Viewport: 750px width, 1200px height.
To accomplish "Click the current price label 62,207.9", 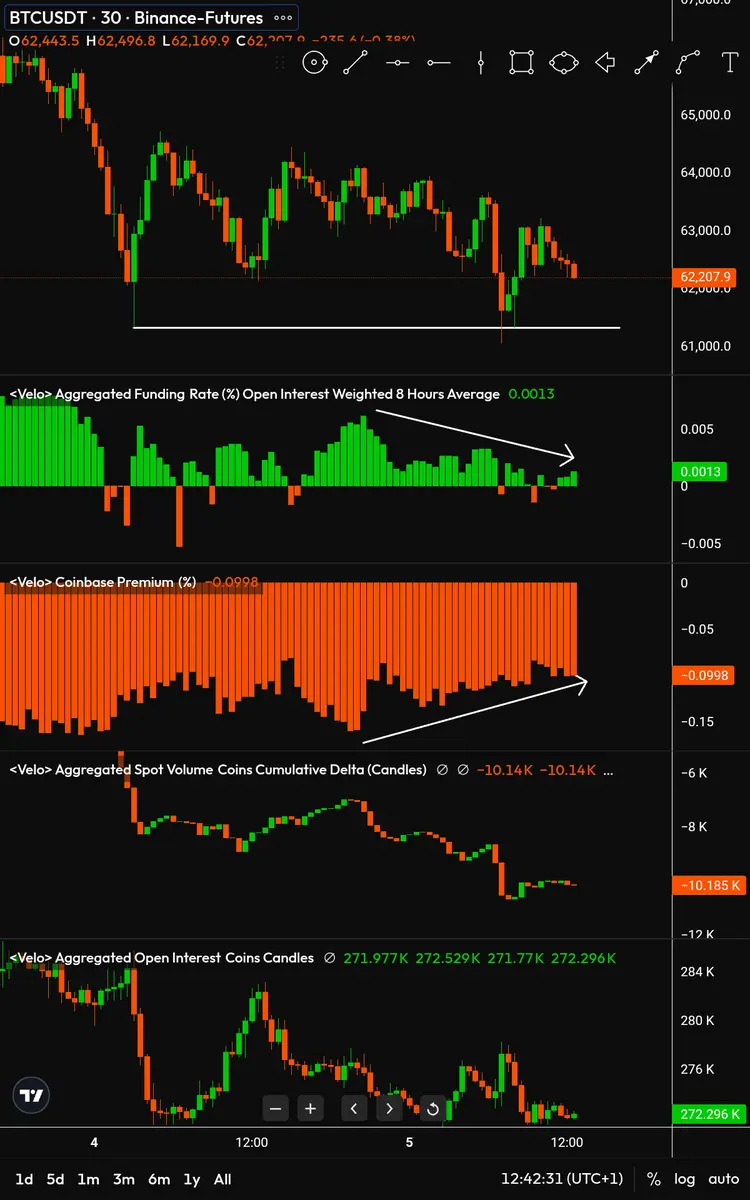I will click(707, 277).
